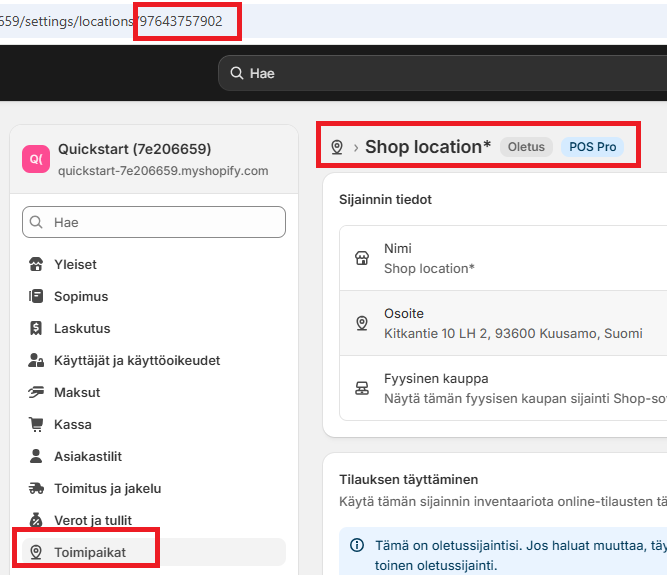Image resolution: width=667 pixels, height=575 pixels.
Task: Click the Sopimus plan icon
Action: [37, 297]
